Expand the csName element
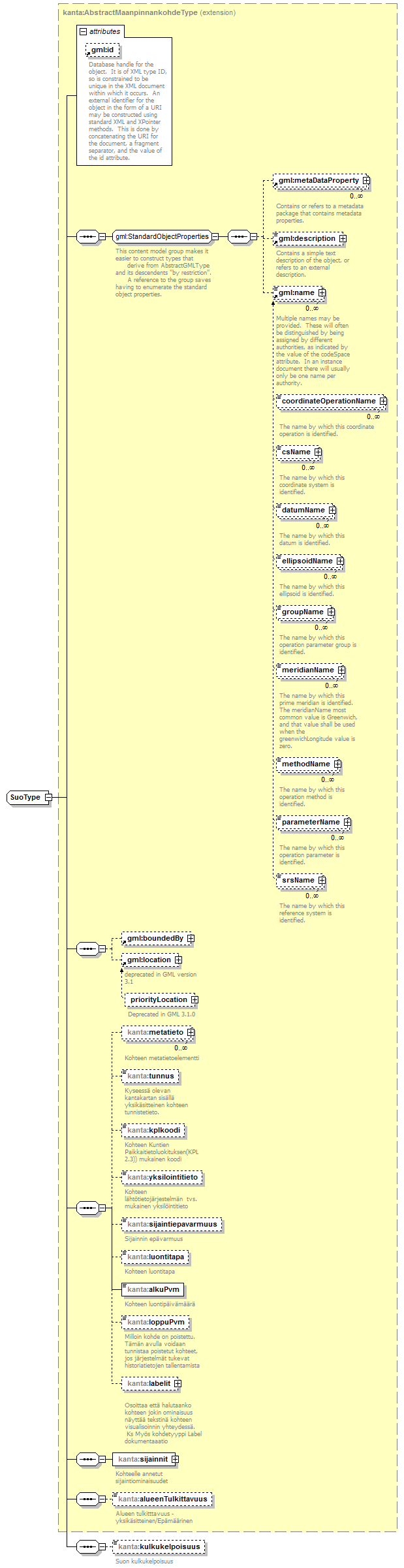The height and width of the screenshot is (1568, 404). tap(318, 452)
